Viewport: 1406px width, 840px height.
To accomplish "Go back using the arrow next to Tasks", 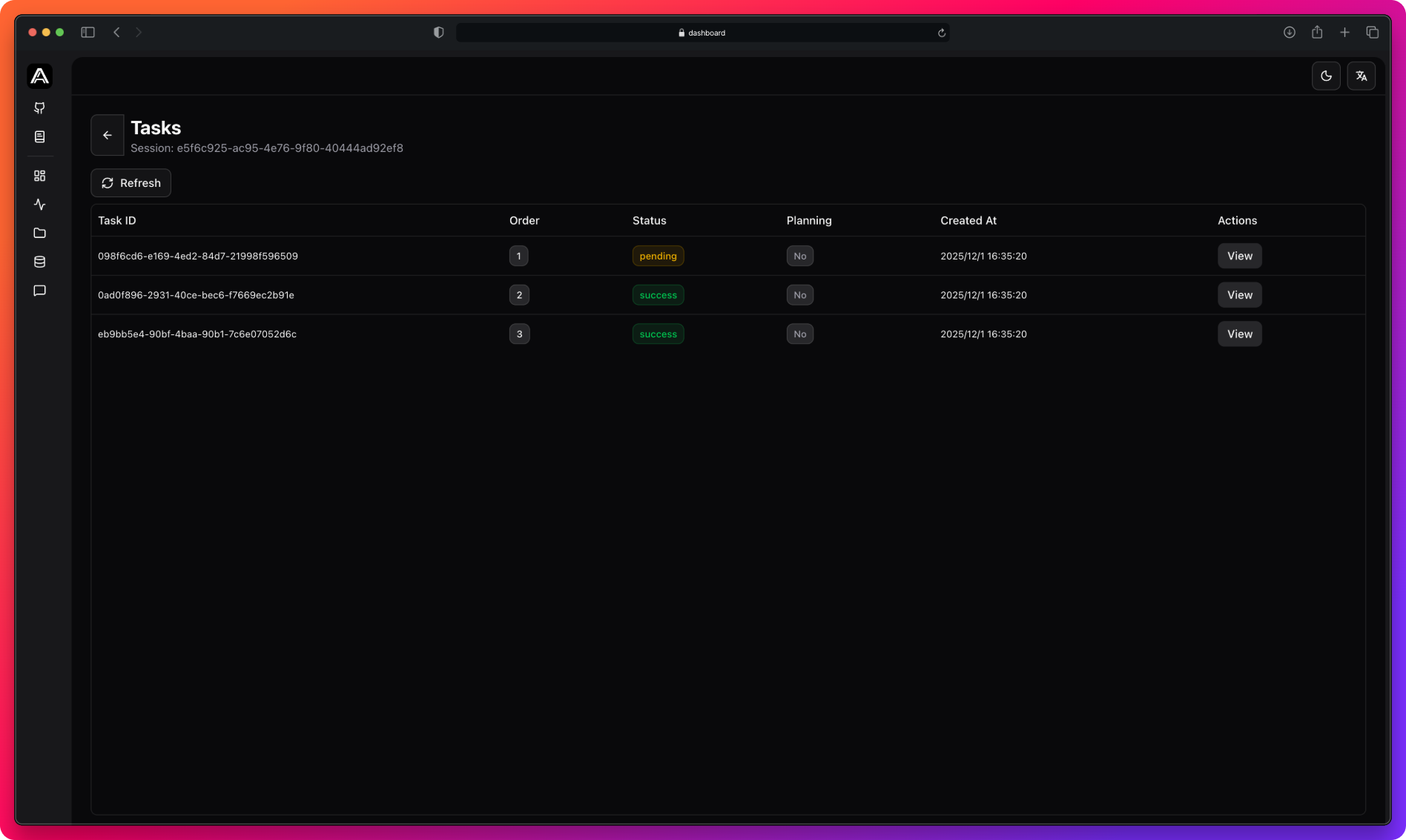I will point(108,135).
